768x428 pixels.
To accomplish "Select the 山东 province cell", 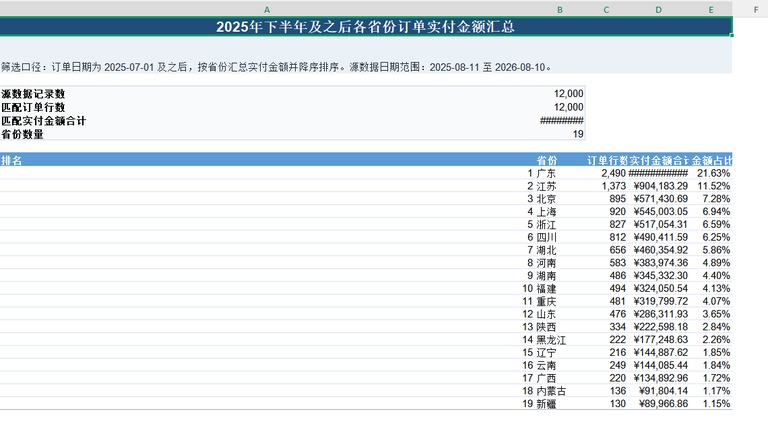I will (560, 314).
